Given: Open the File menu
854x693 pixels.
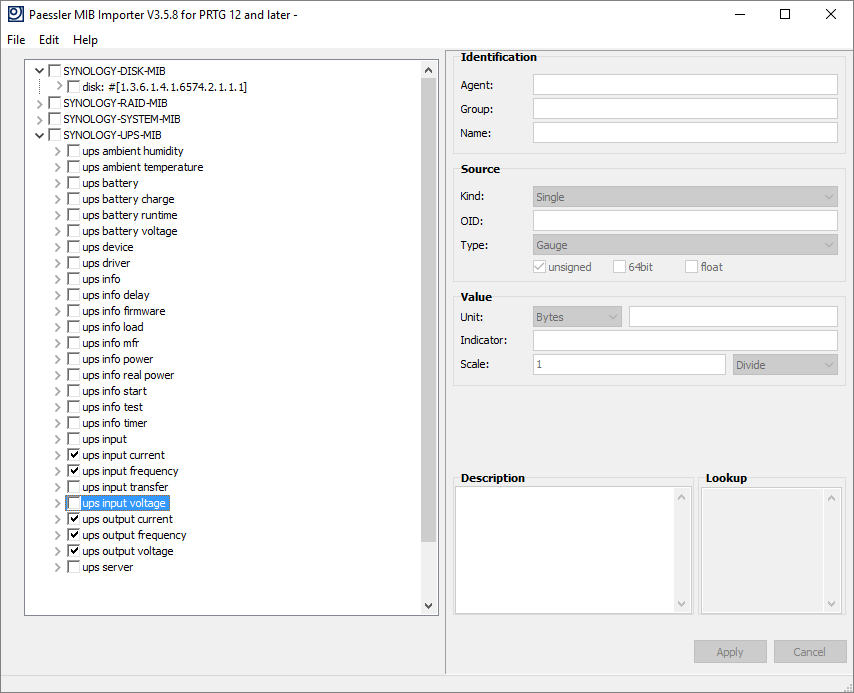Looking at the screenshot, I should click(16, 40).
